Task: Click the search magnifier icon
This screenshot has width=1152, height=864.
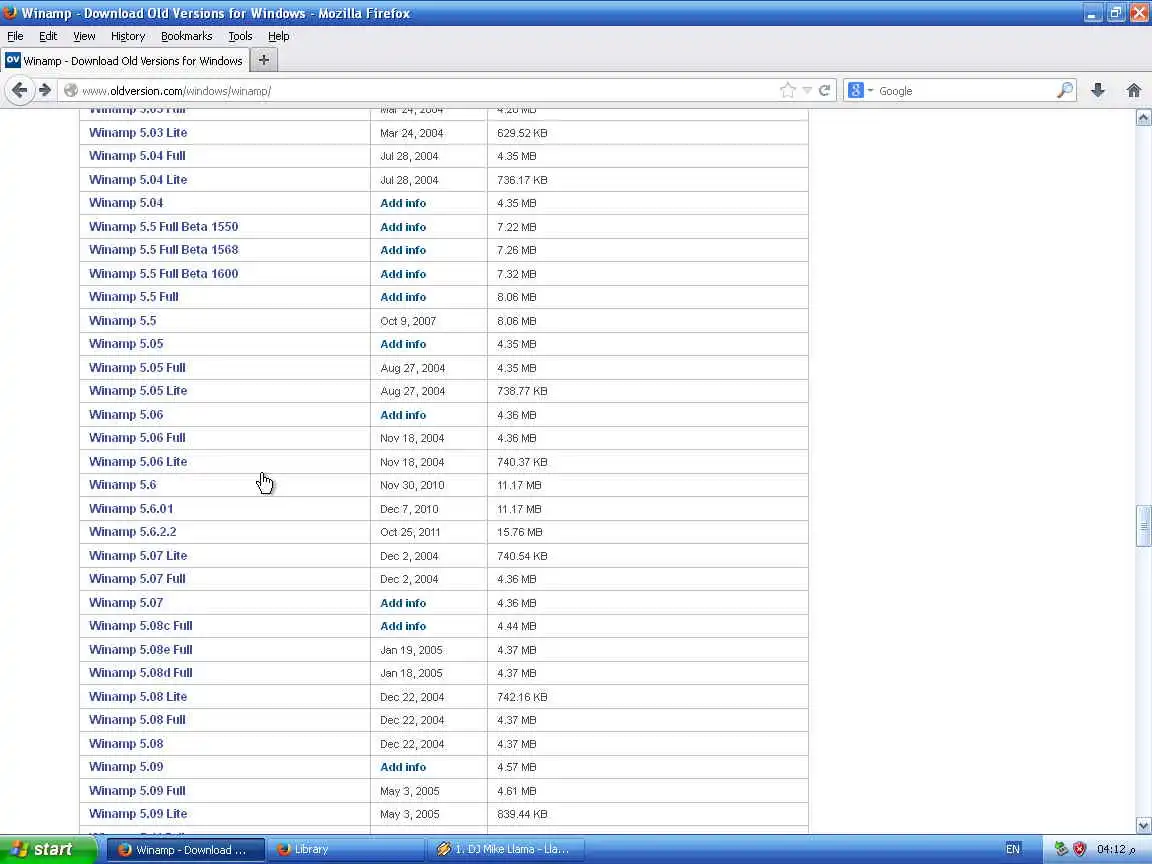Action: tap(1065, 90)
